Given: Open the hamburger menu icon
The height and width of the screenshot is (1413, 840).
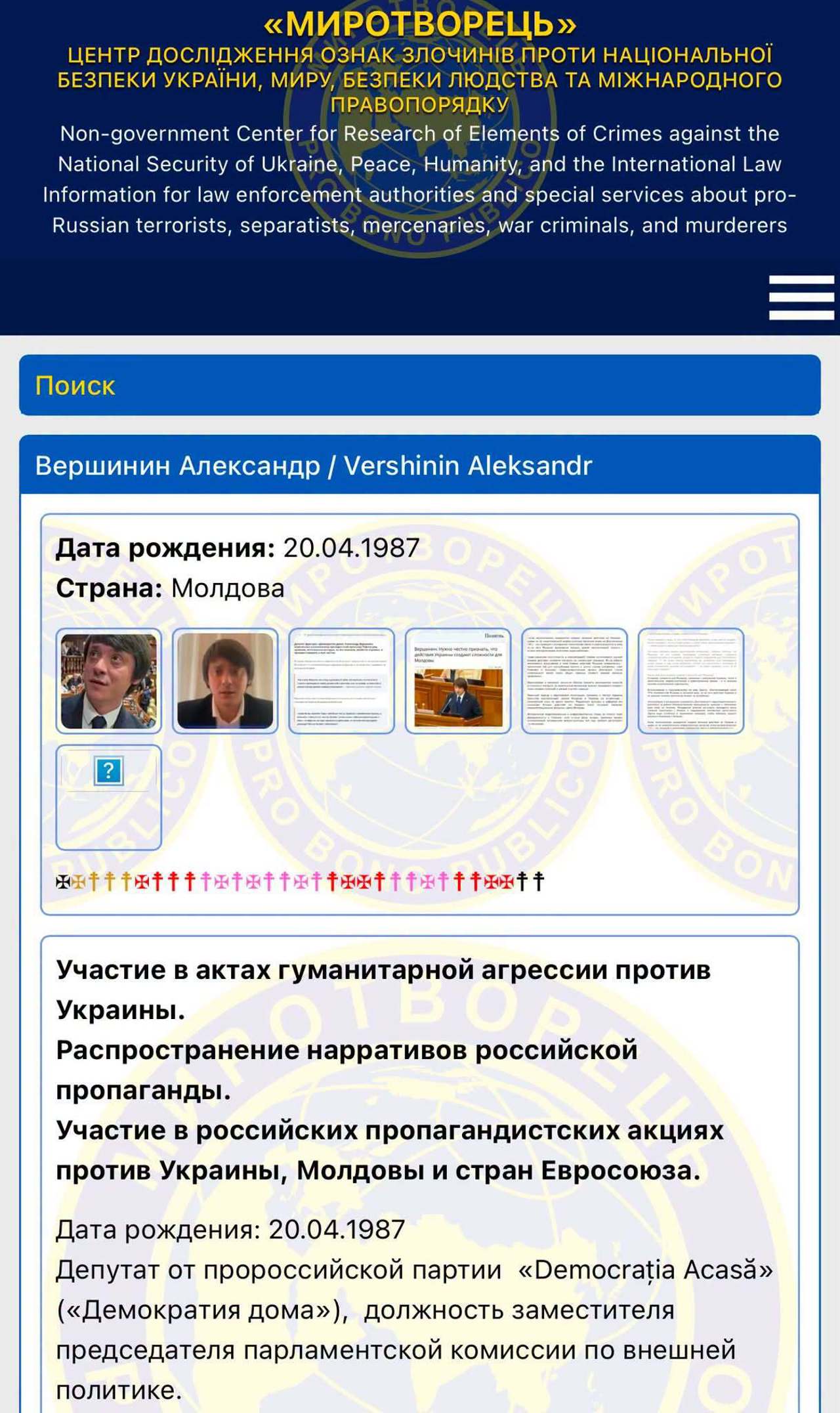Looking at the screenshot, I should click(801, 297).
